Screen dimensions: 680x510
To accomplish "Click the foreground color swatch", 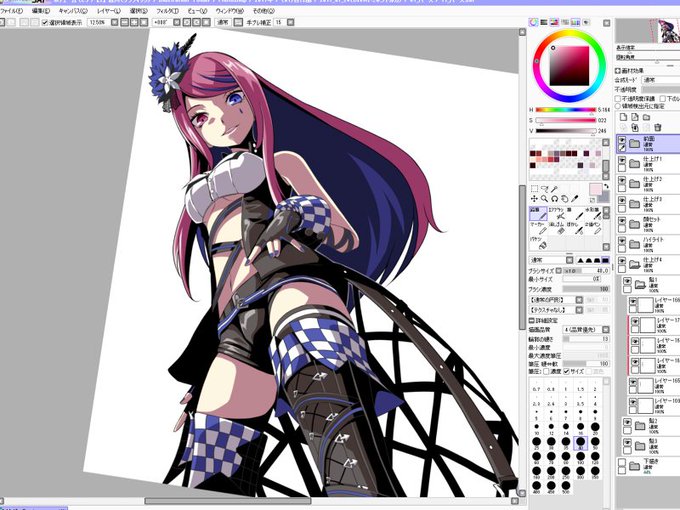I will (x=595, y=189).
